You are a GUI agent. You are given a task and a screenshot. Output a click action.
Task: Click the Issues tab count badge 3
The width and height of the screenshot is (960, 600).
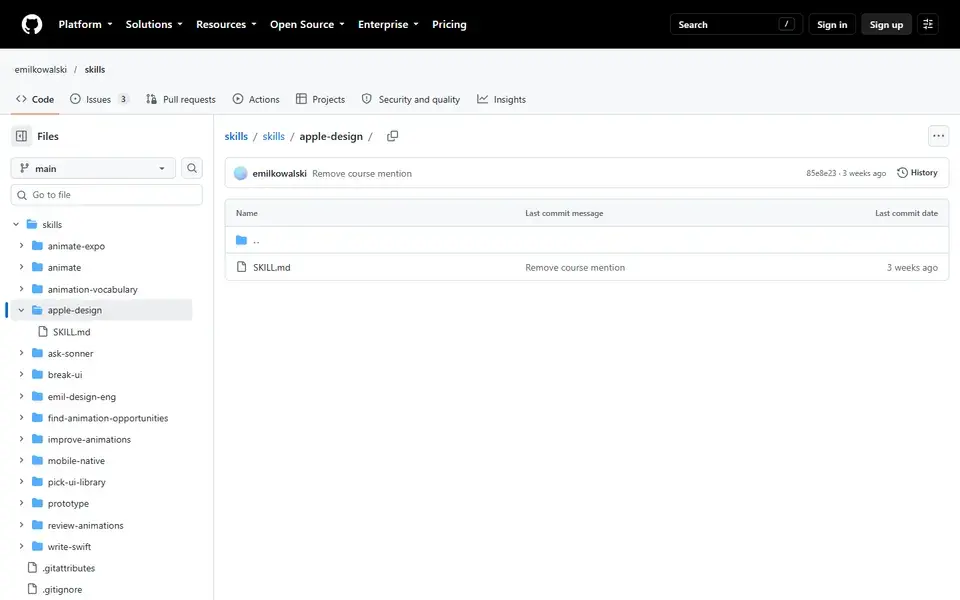(123, 99)
